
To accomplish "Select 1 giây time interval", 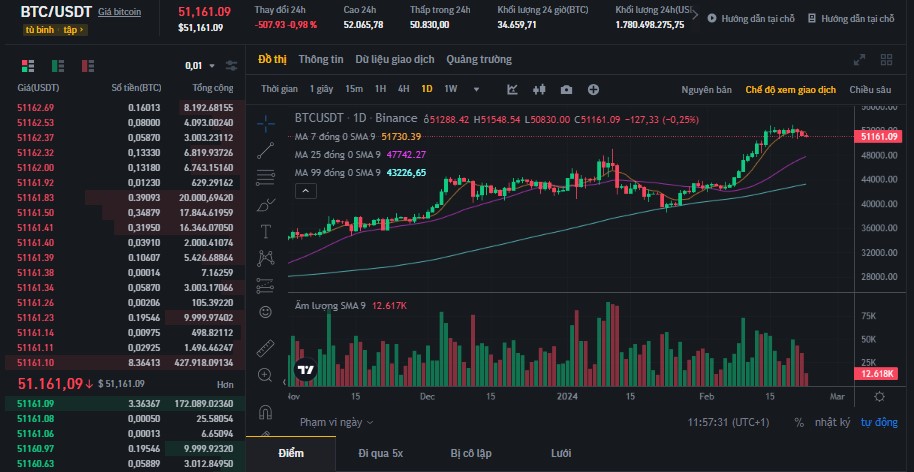I will coord(321,89).
